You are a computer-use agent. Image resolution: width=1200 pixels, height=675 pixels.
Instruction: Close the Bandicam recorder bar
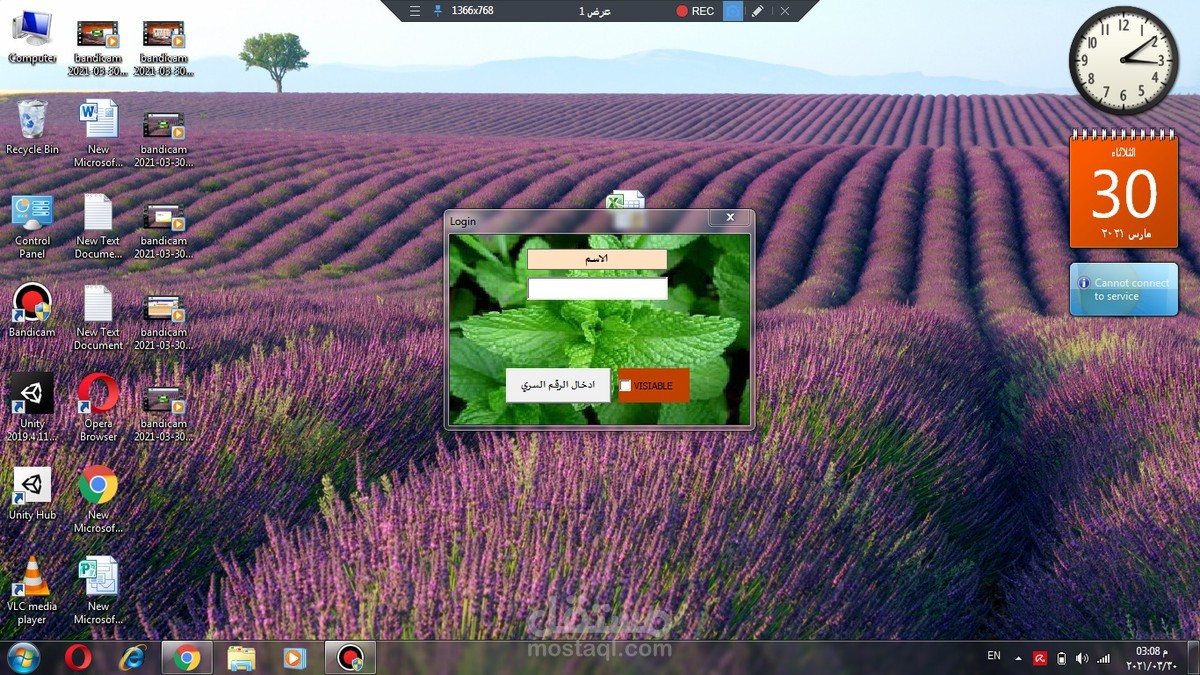pos(785,11)
